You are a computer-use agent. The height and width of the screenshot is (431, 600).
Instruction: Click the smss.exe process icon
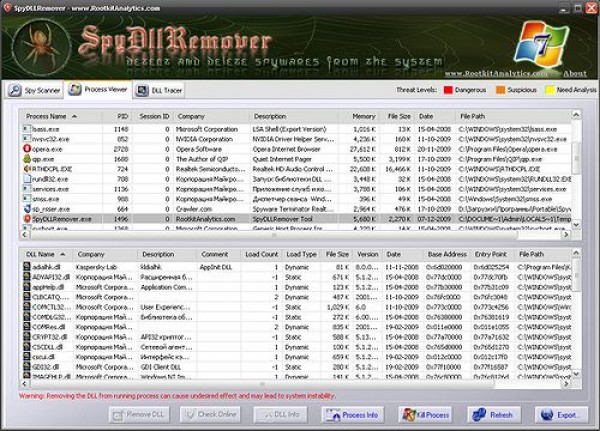pos(27,199)
